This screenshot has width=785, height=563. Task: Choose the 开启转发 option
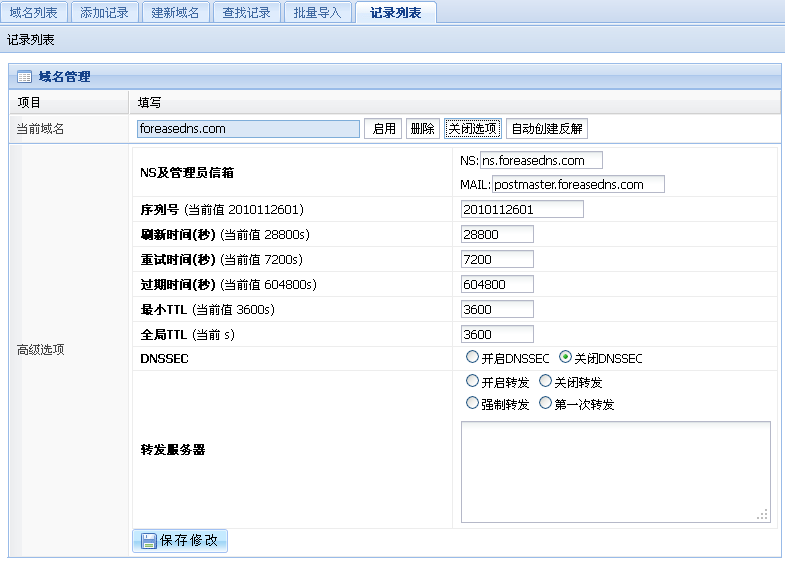coord(472,381)
